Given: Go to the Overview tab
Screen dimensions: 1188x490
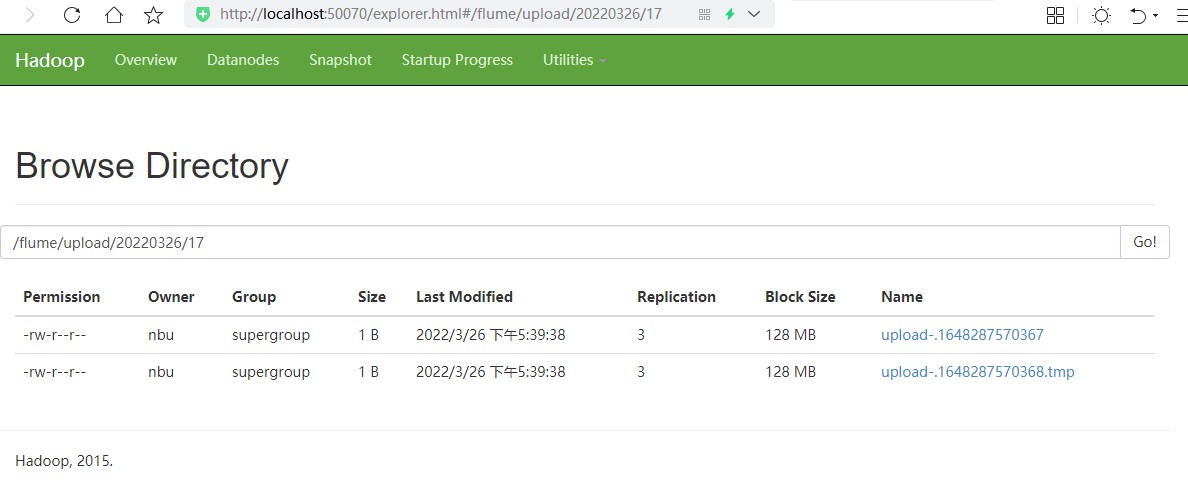Looking at the screenshot, I should [145, 60].
